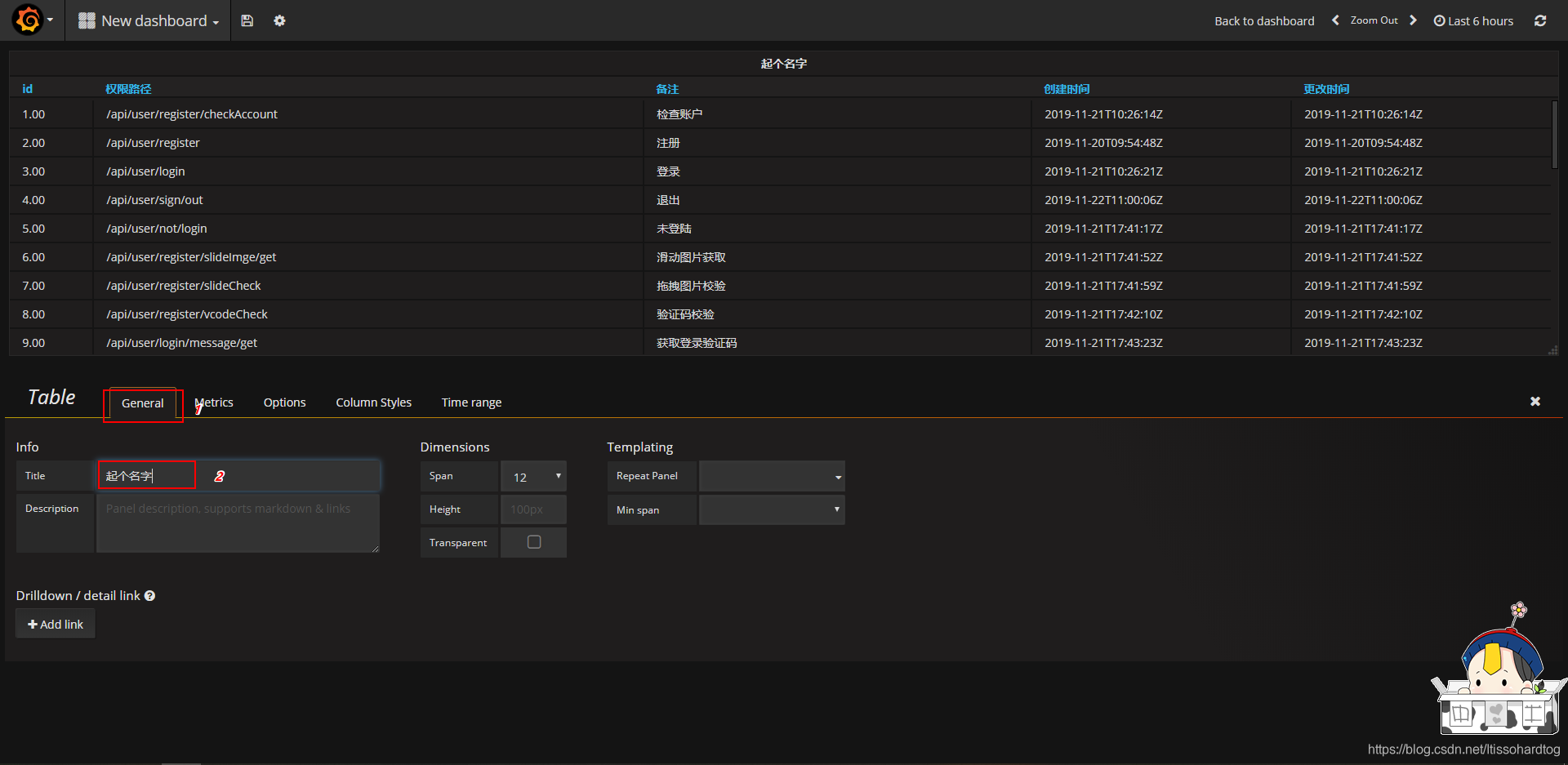Click the Description text area
Image resolution: width=1568 pixels, height=765 pixels.
pyautogui.click(x=238, y=523)
